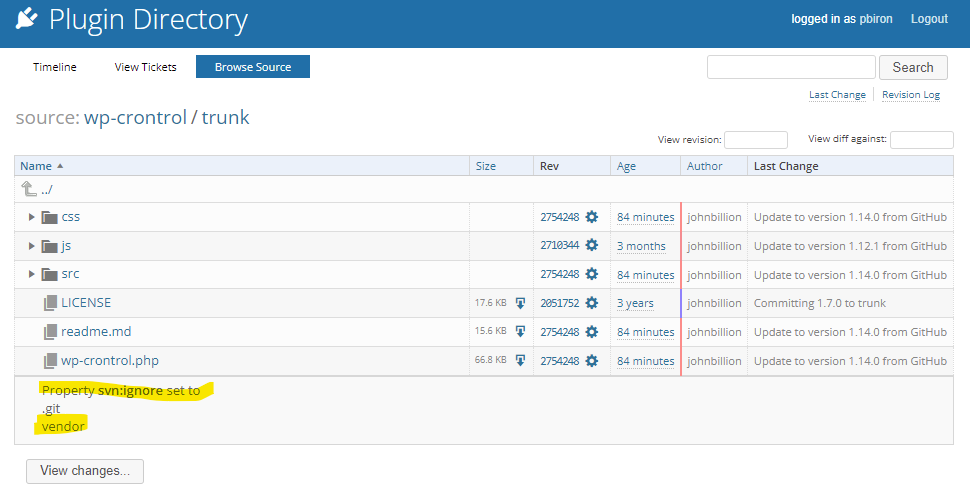This screenshot has width=970, height=492.
Task: Click the Plugin Directory title text
Action: tap(148, 20)
